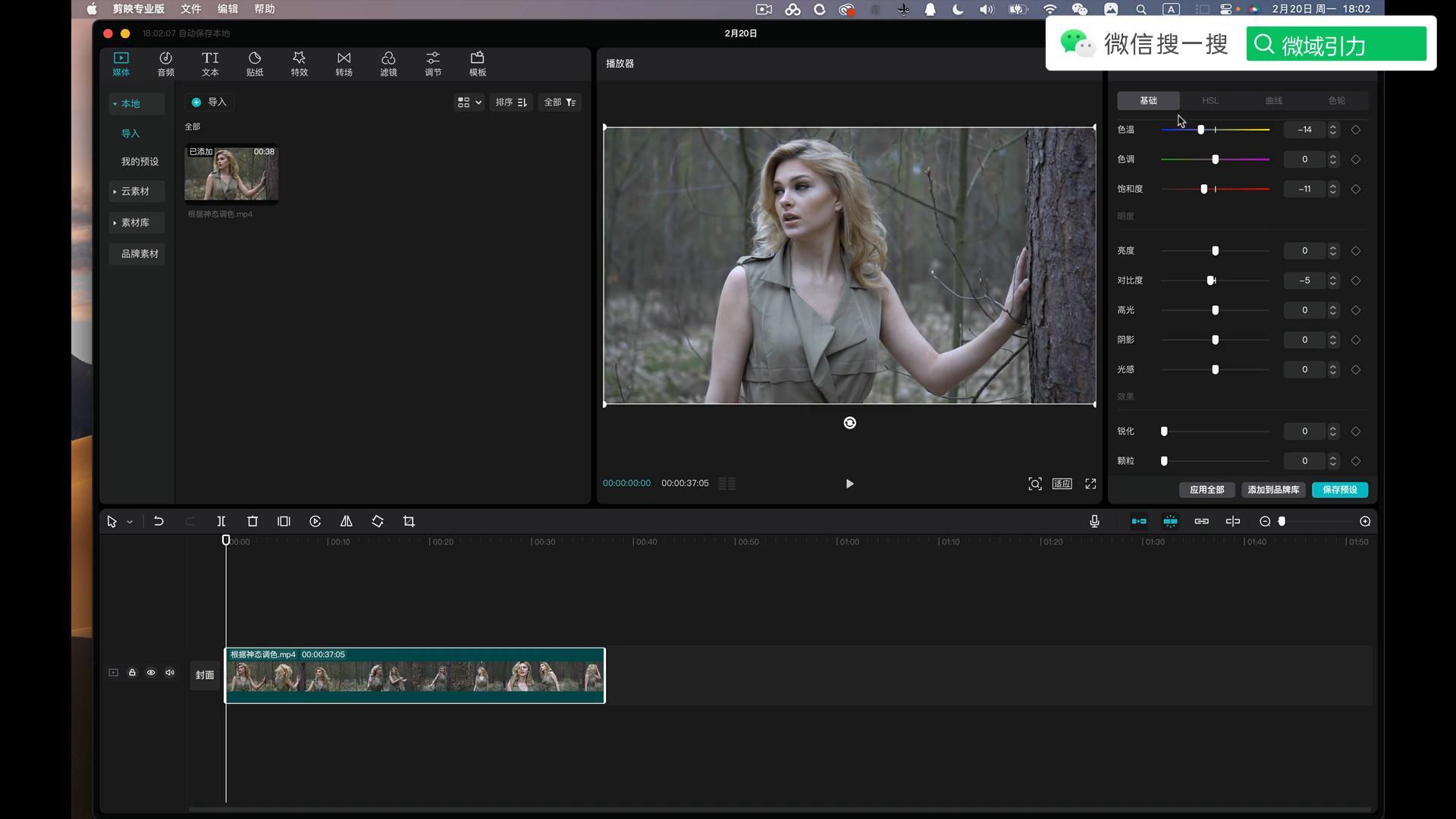1456x819 pixels.
Task: Click the zoom out timeline icon
Action: click(x=1265, y=522)
